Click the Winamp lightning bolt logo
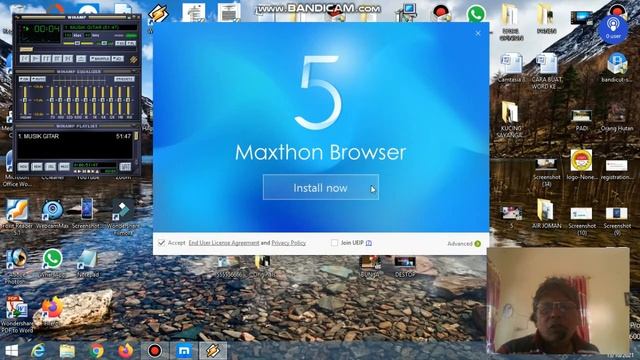 (133, 60)
